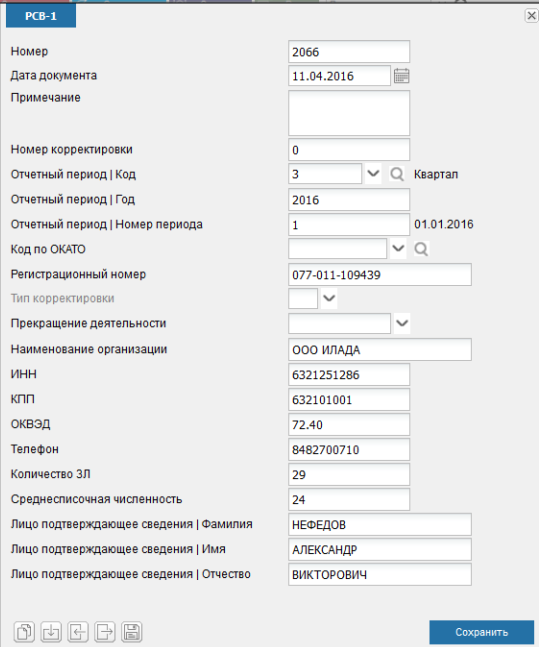Expand the Отчетный период Код dropdown
This screenshot has width=539, height=647.
point(373,174)
